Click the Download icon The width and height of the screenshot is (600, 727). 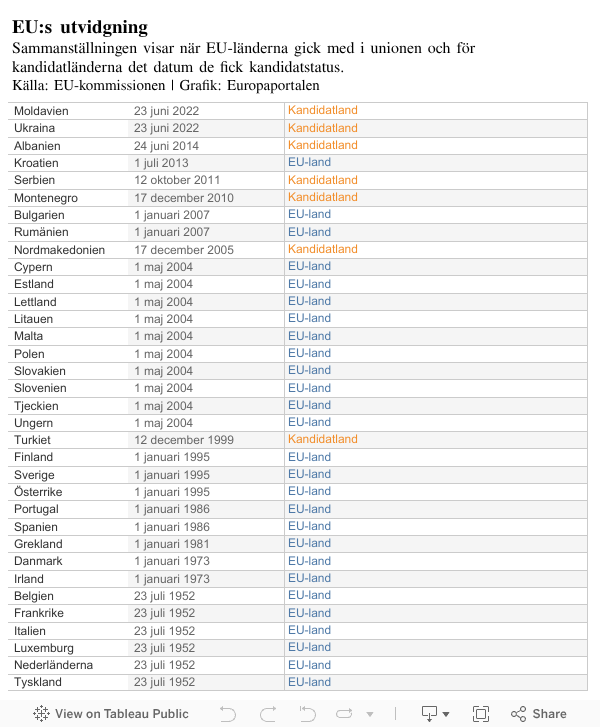[x=429, y=714]
